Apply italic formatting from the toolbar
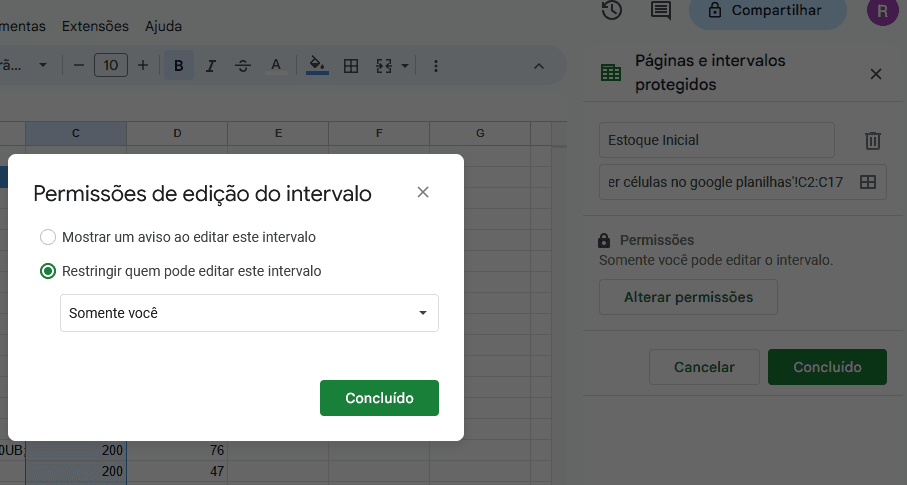The height and width of the screenshot is (485, 907). pos(211,66)
